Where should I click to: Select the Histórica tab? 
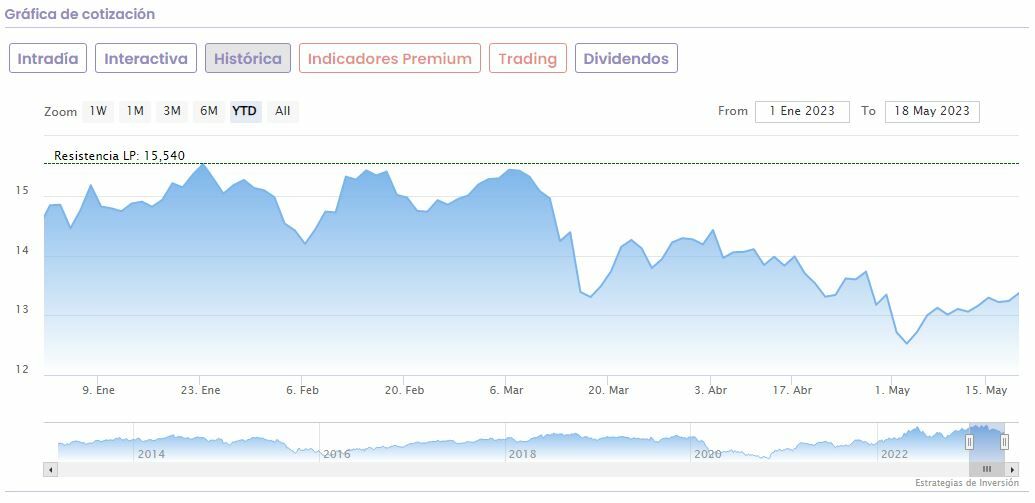click(248, 58)
